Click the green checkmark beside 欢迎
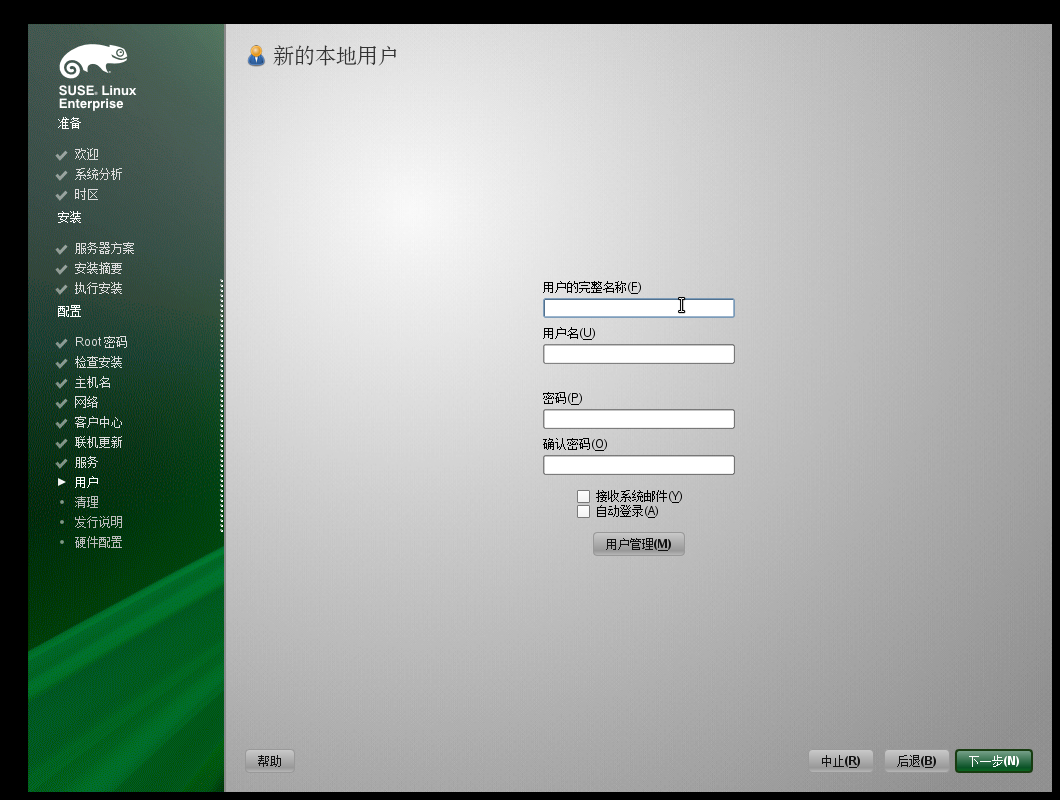Screen dimensions: 1060x800 [x=61, y=154]
